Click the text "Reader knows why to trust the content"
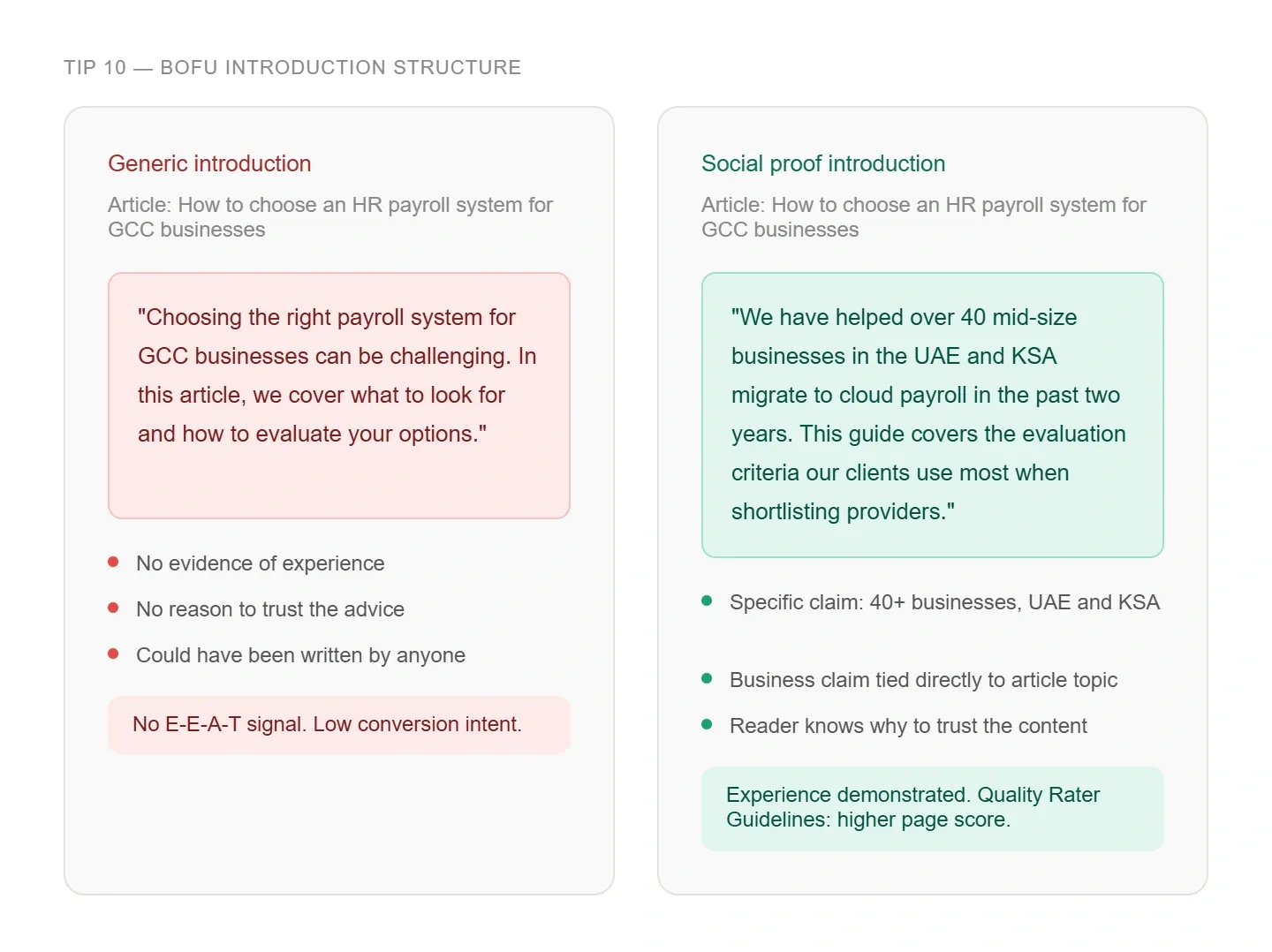 coord(908,726)
